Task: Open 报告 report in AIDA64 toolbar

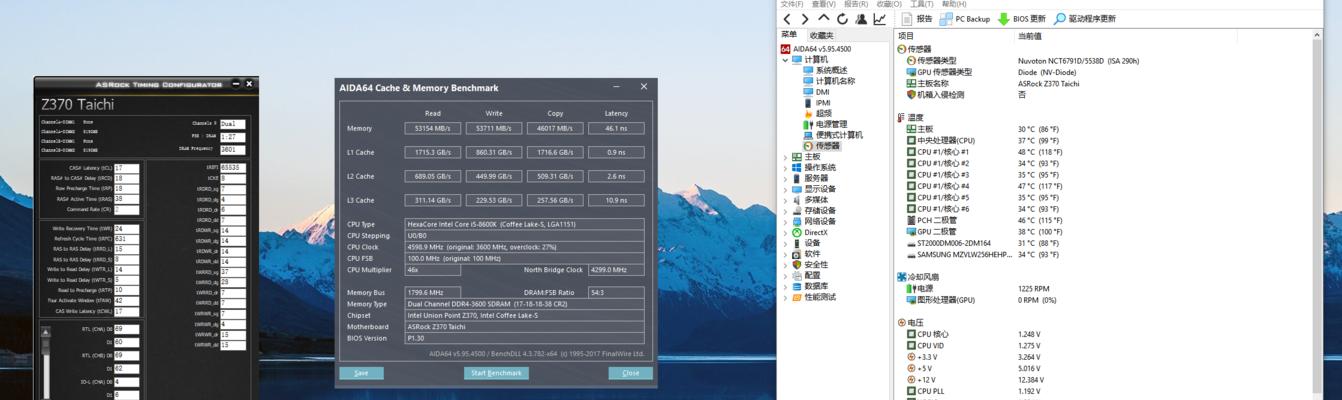Action: [917, 19]
